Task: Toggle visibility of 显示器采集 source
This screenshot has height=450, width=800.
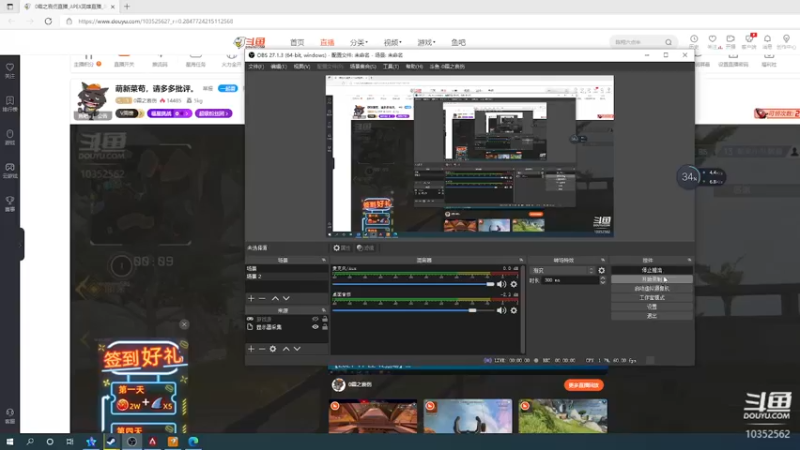Action: 315,327
